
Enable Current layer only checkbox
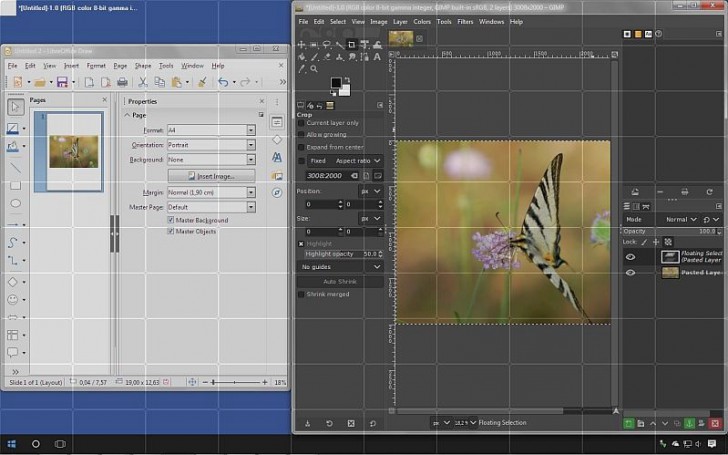(x=301, y=123)
